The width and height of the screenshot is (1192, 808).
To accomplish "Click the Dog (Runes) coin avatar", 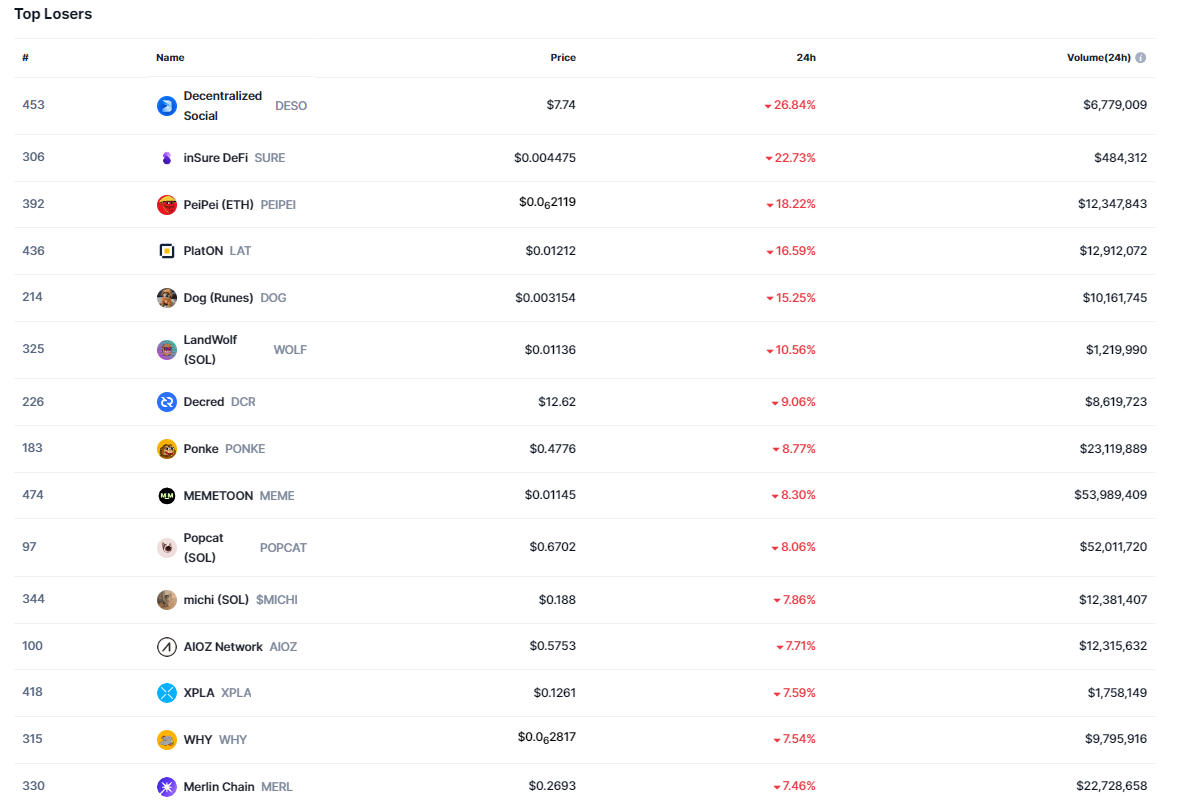I will click(167, 298).
